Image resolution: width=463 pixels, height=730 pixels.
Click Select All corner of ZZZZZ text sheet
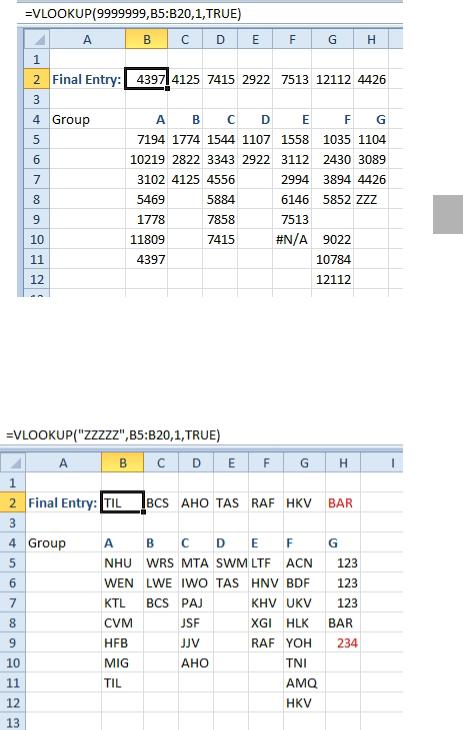(x=13, y=463)
